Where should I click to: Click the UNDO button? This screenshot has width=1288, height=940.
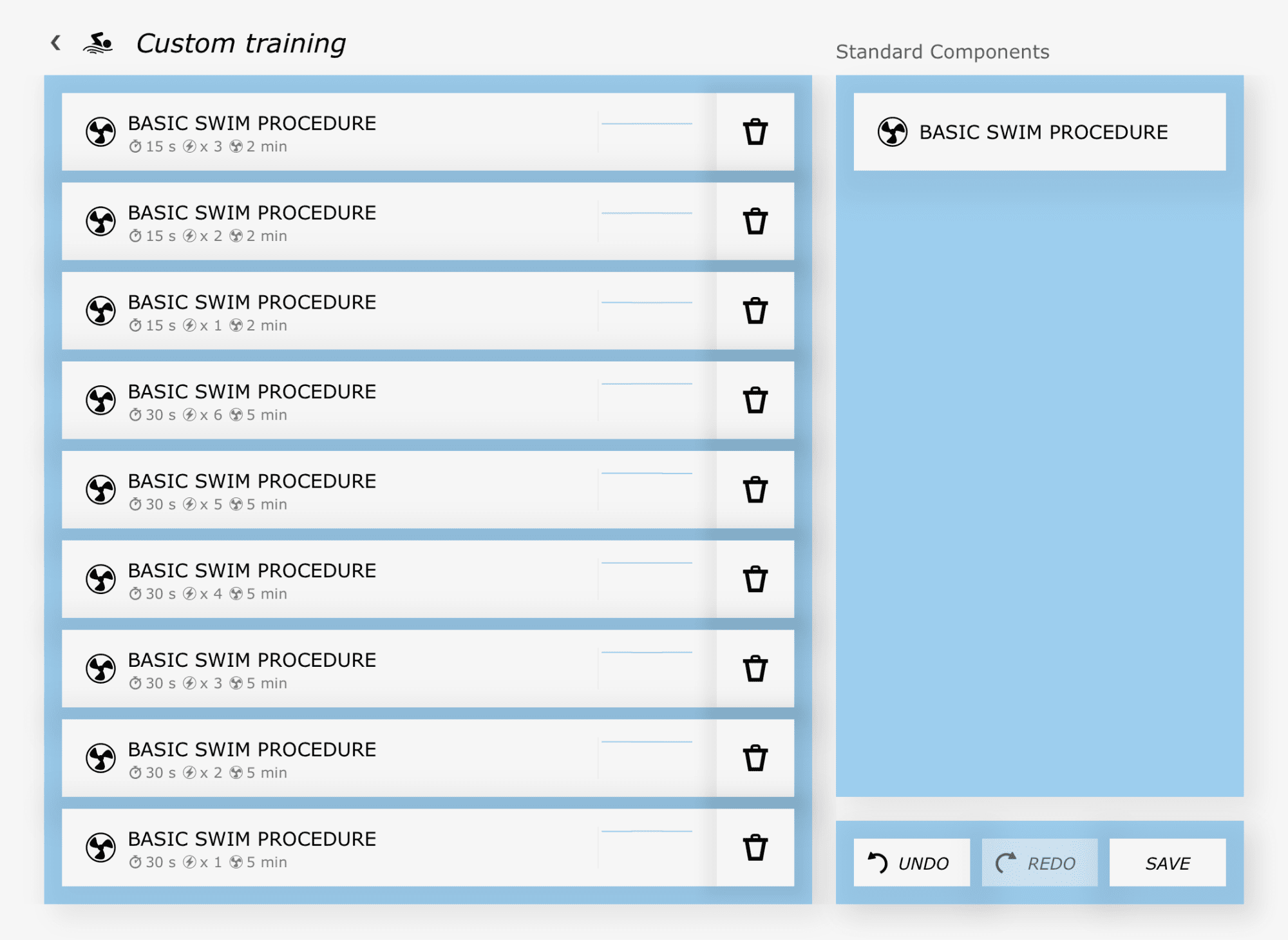pyautogui.click(x=911, y=863)
